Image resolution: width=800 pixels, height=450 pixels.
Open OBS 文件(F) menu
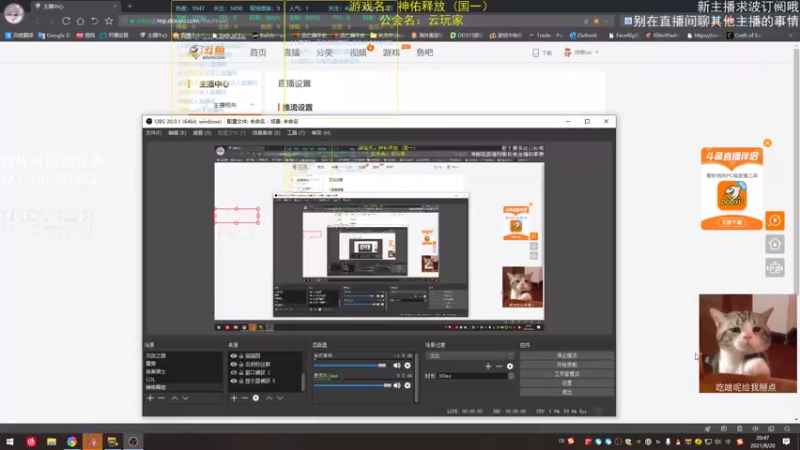tap(154, 133)
